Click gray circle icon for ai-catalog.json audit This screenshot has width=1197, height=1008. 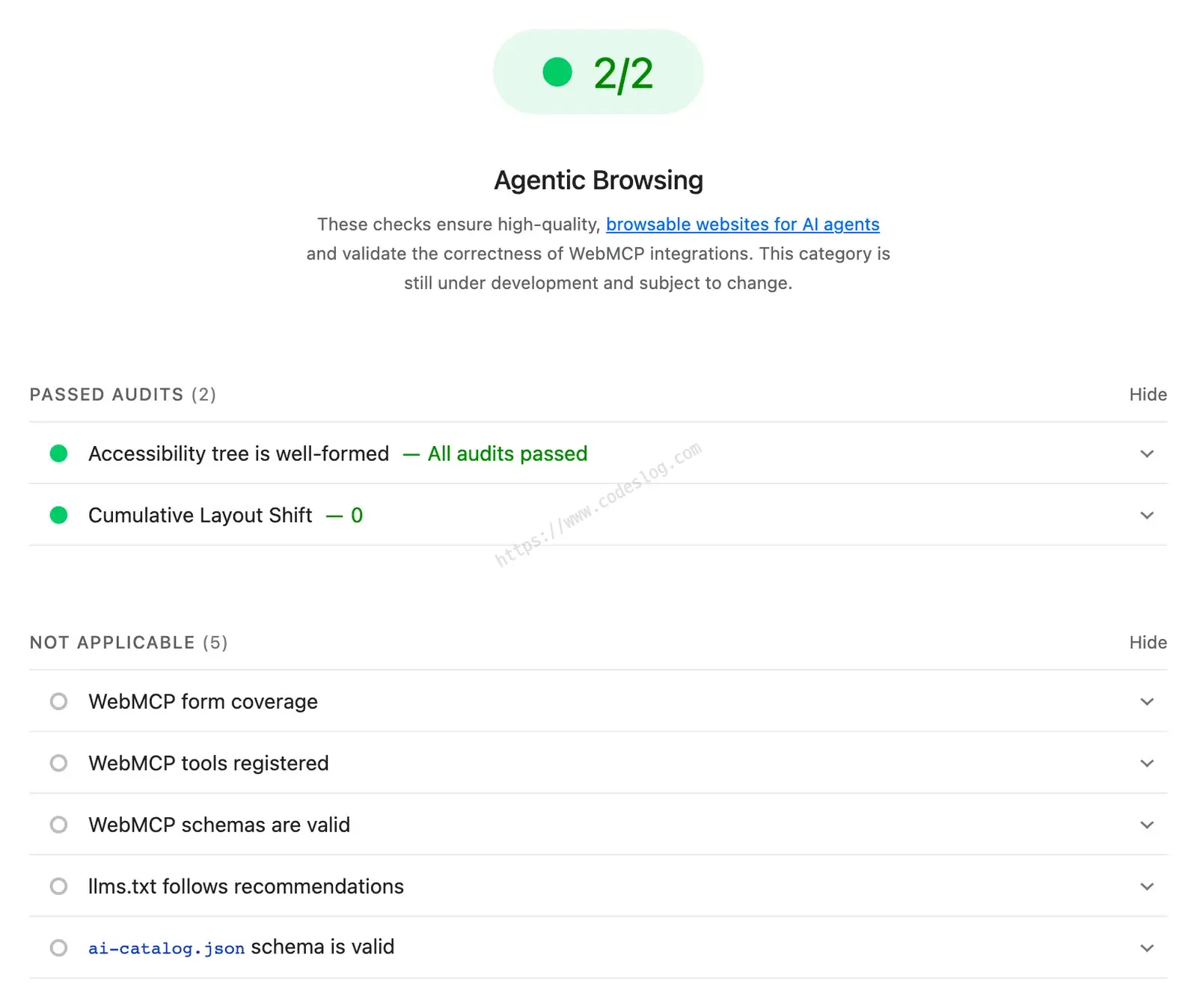[58, 948]
